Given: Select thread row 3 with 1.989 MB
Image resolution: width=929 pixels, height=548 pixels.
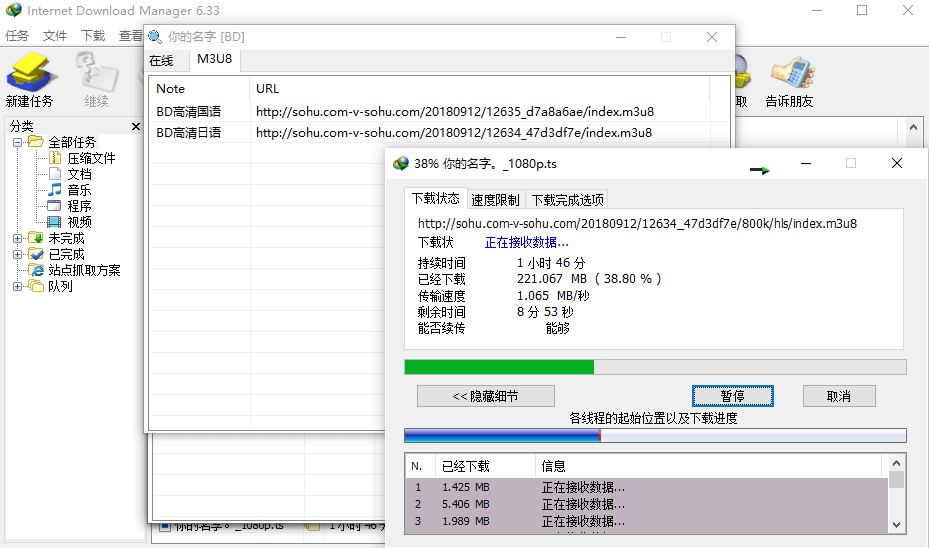Looking at the screenshot, I should [647, 521].
